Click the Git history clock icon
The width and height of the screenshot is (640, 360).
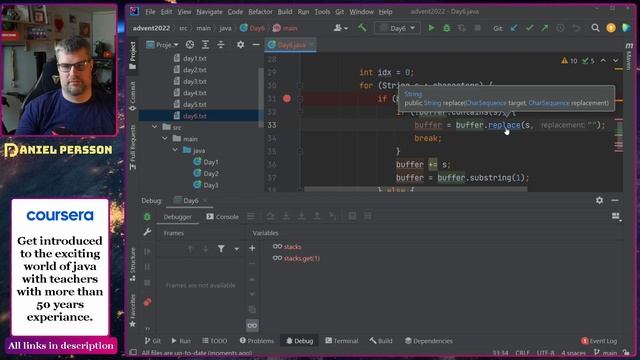click(560, 28)
